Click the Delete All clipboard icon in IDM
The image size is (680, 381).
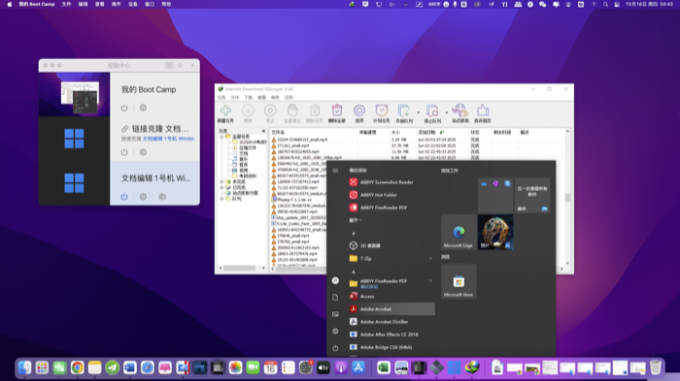[337, 111]
